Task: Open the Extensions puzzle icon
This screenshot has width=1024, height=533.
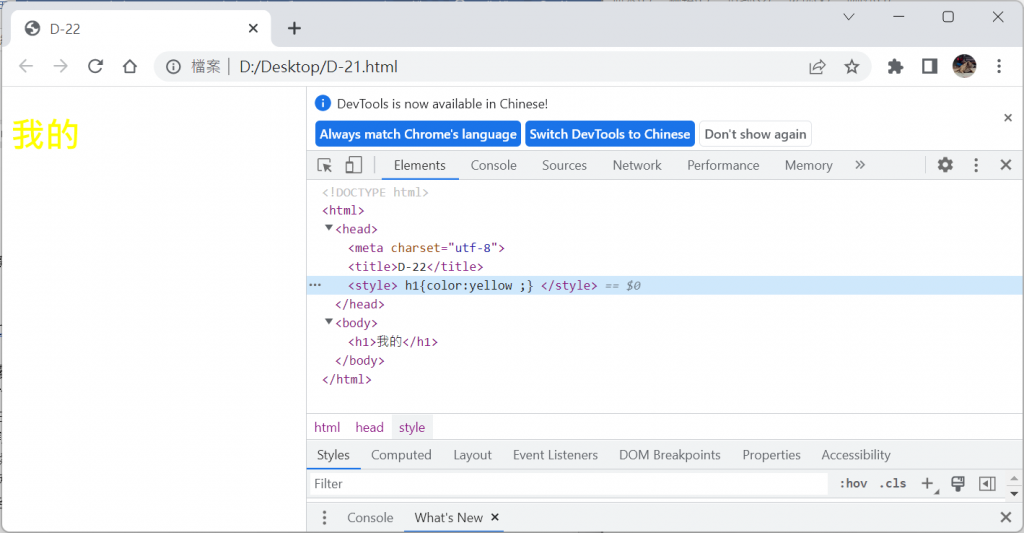Action: pos(895,66)
